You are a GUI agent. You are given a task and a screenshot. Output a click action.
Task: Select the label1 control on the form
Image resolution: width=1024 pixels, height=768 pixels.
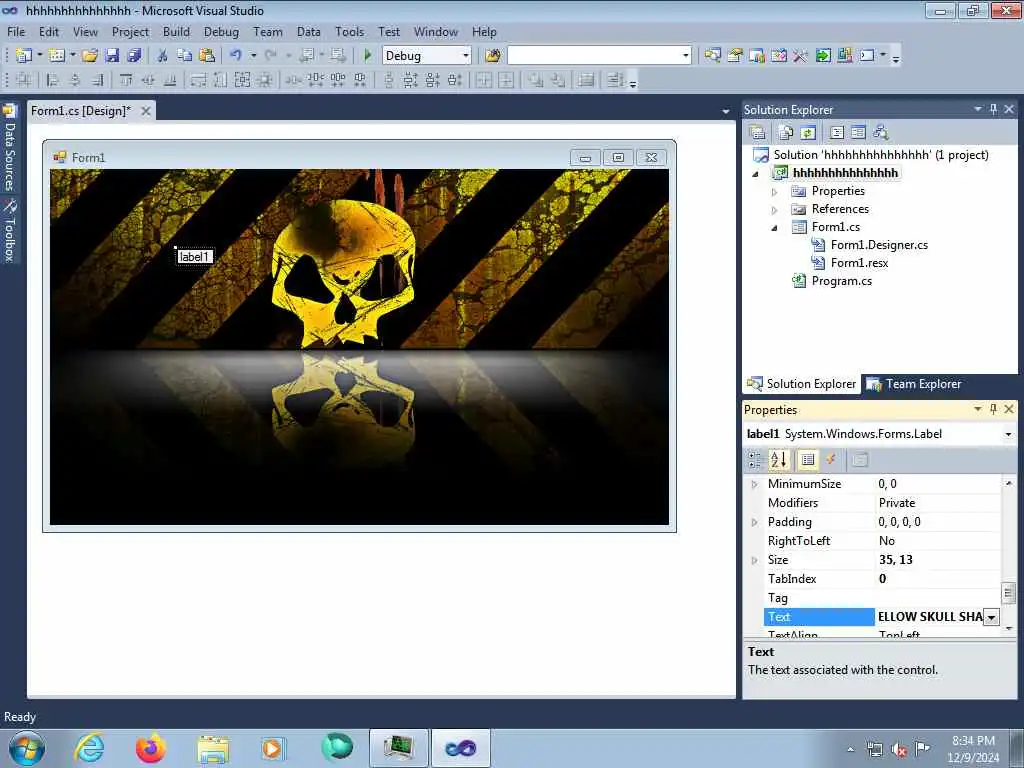click(194, 257)
